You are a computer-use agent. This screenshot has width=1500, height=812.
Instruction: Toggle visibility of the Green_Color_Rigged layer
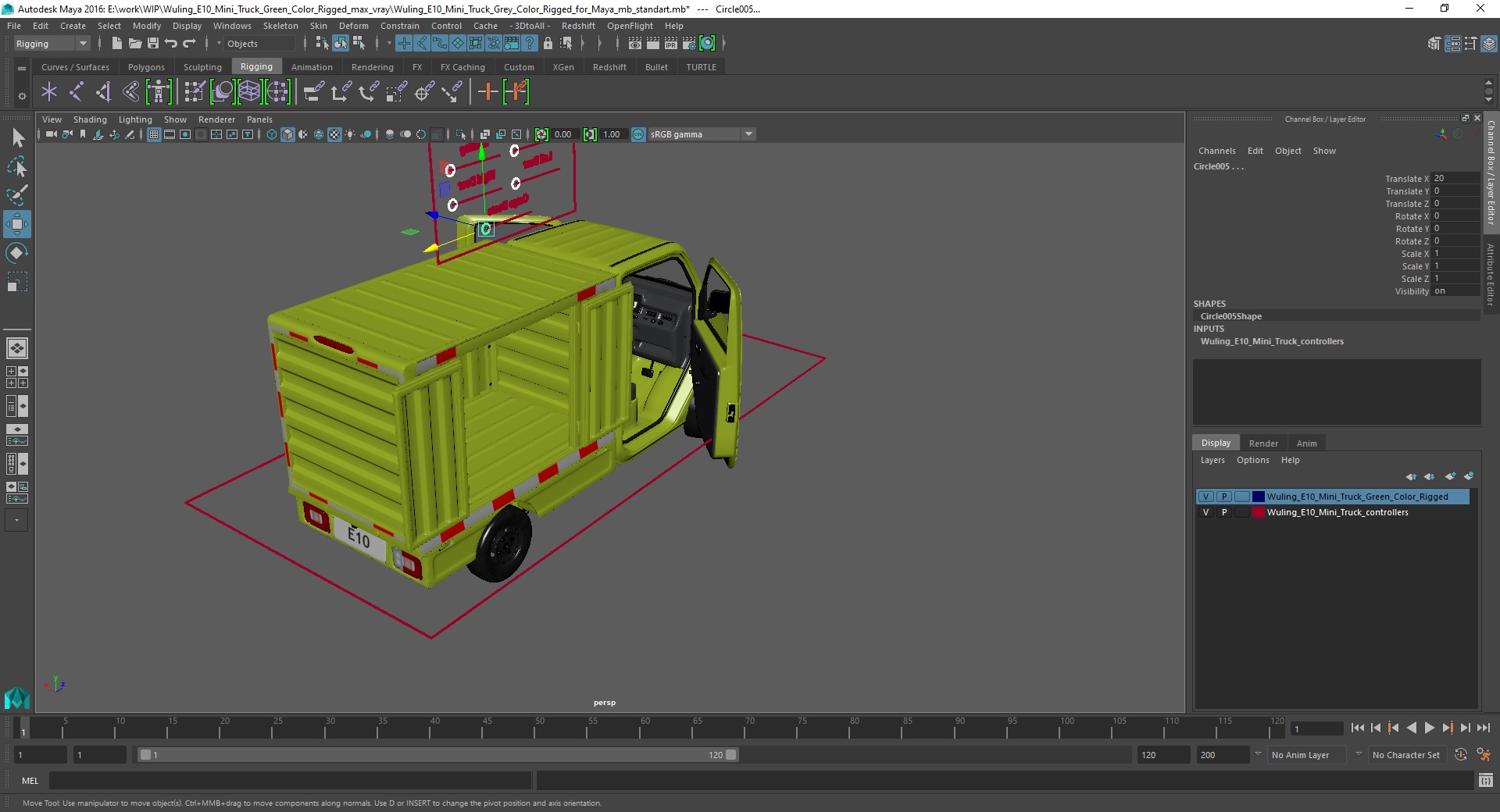click(1205, 497)
